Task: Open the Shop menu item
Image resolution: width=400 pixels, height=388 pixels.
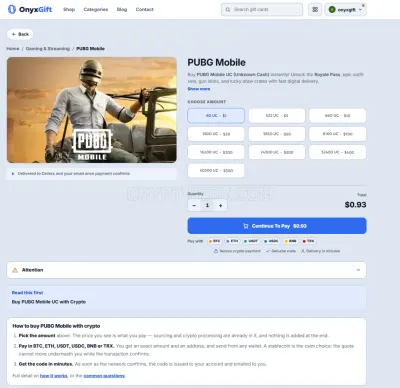Action: coord(69,9)
